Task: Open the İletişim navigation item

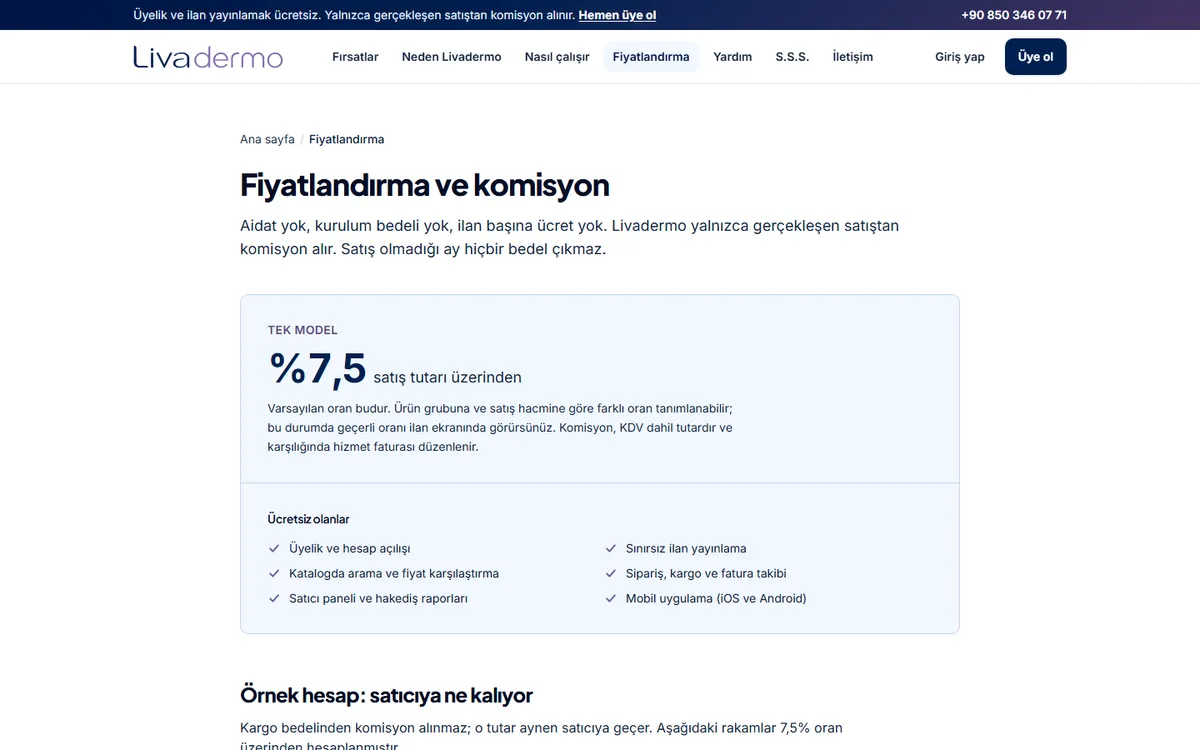Action: point(852,57)
